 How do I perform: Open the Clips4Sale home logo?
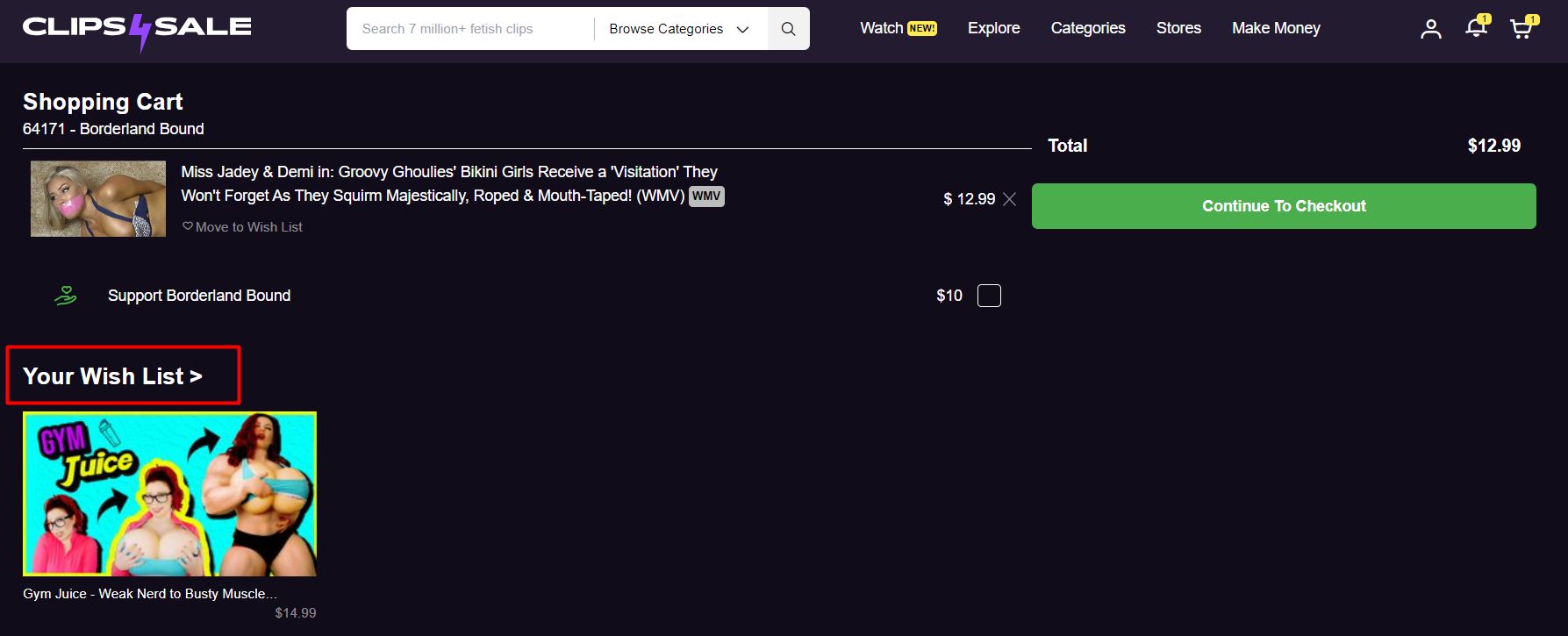pos(137,31)
